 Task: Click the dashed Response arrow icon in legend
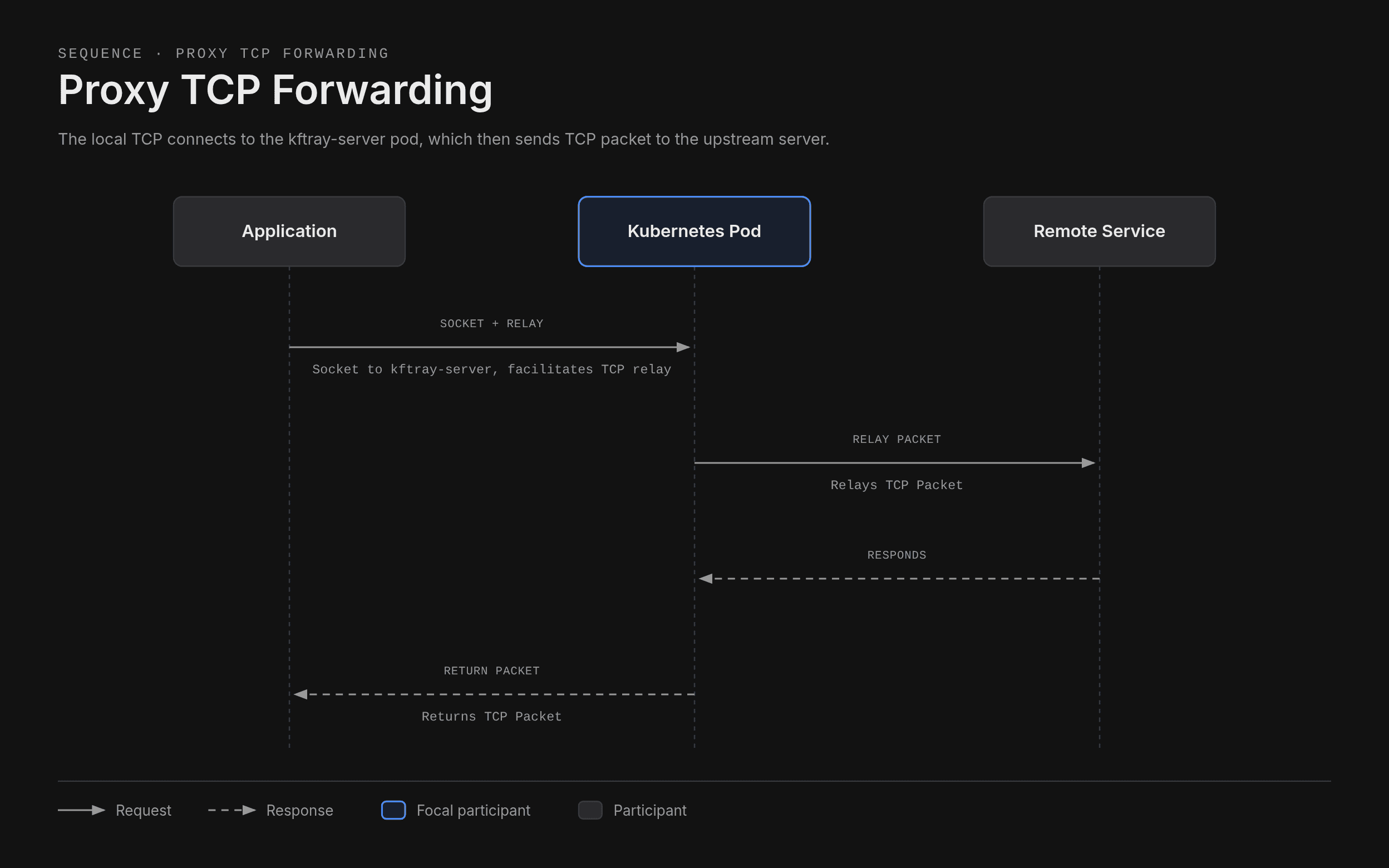(x=232, y=810)
